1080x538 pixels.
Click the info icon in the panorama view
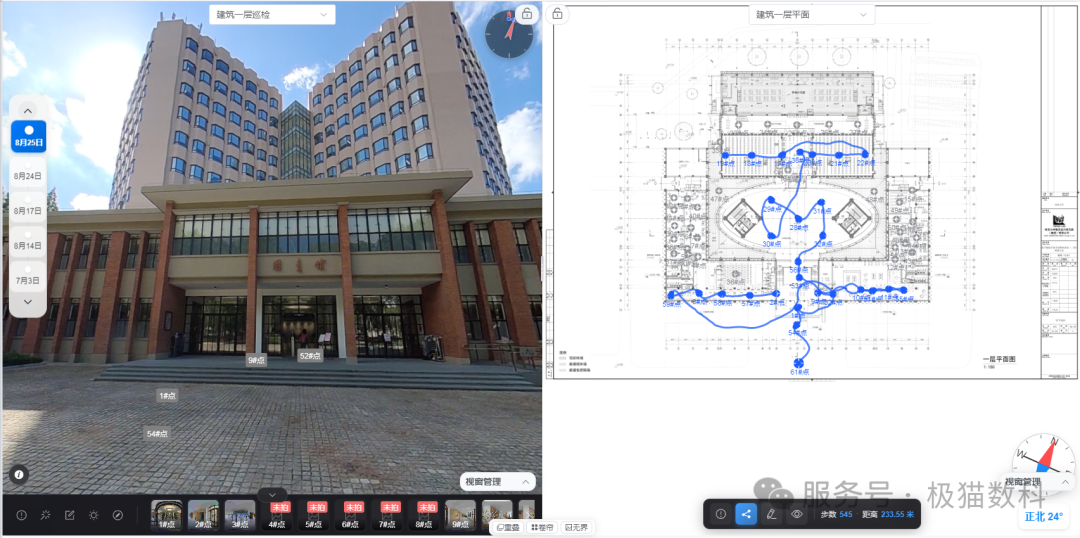(19, 474)
